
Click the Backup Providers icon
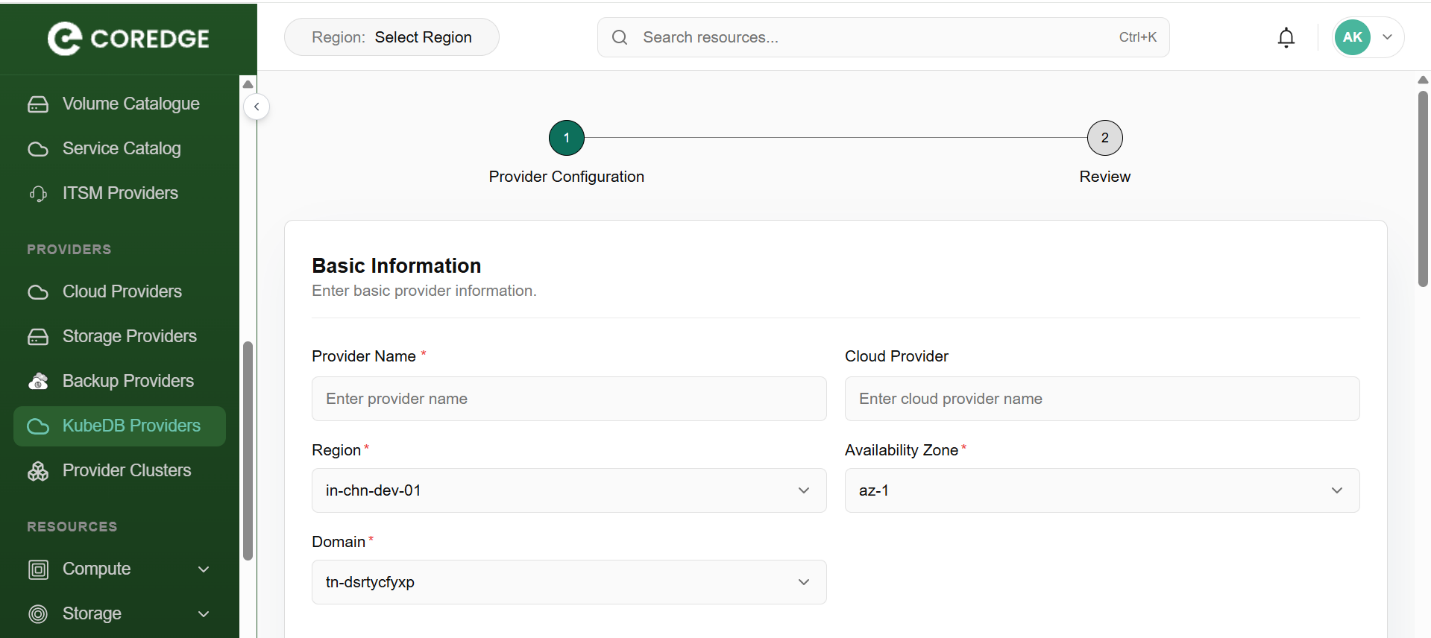[x=38, y=381]
